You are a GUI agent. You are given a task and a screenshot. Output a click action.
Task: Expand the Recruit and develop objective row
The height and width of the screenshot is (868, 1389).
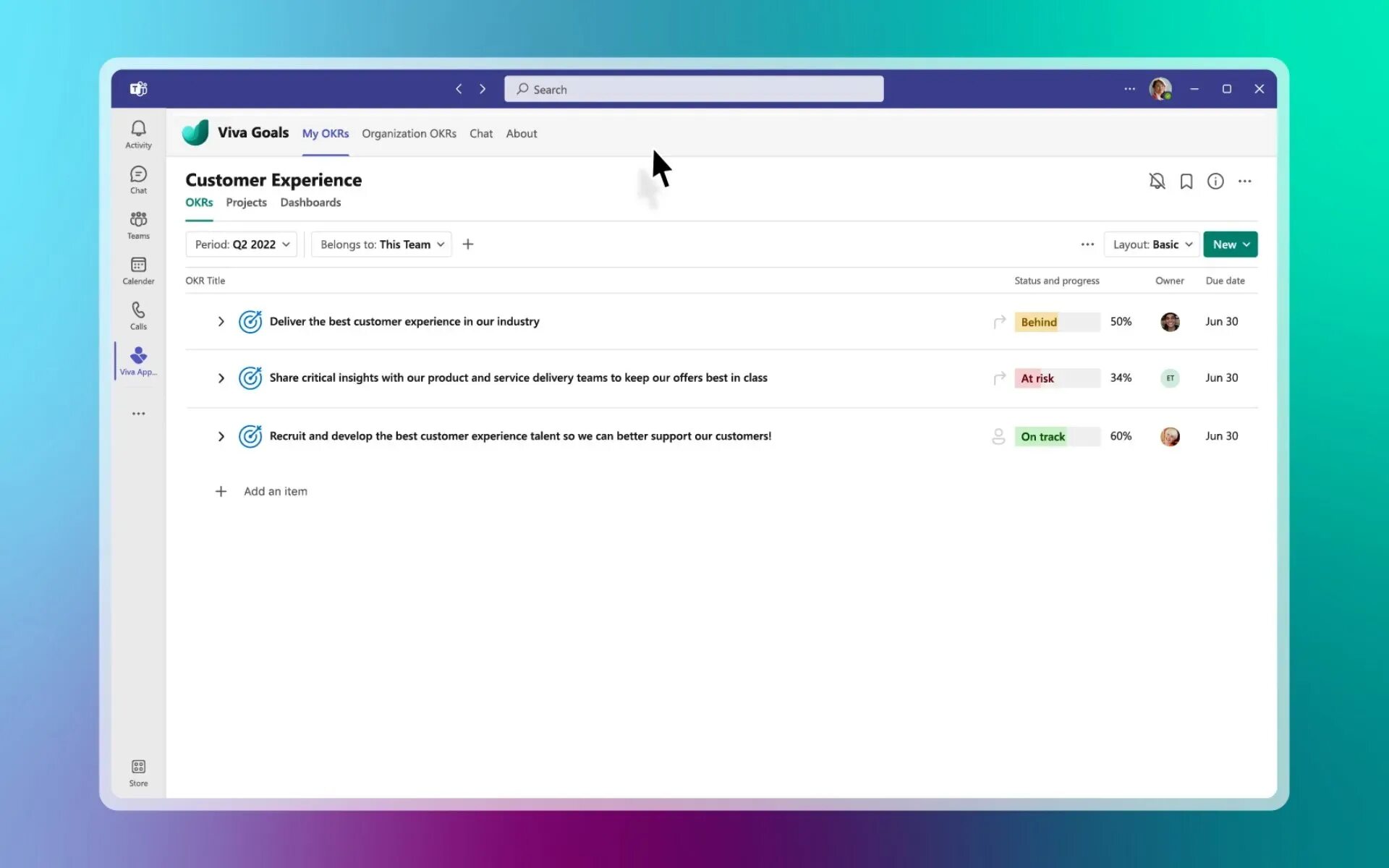pyautogui.click(x=221, y=436)
